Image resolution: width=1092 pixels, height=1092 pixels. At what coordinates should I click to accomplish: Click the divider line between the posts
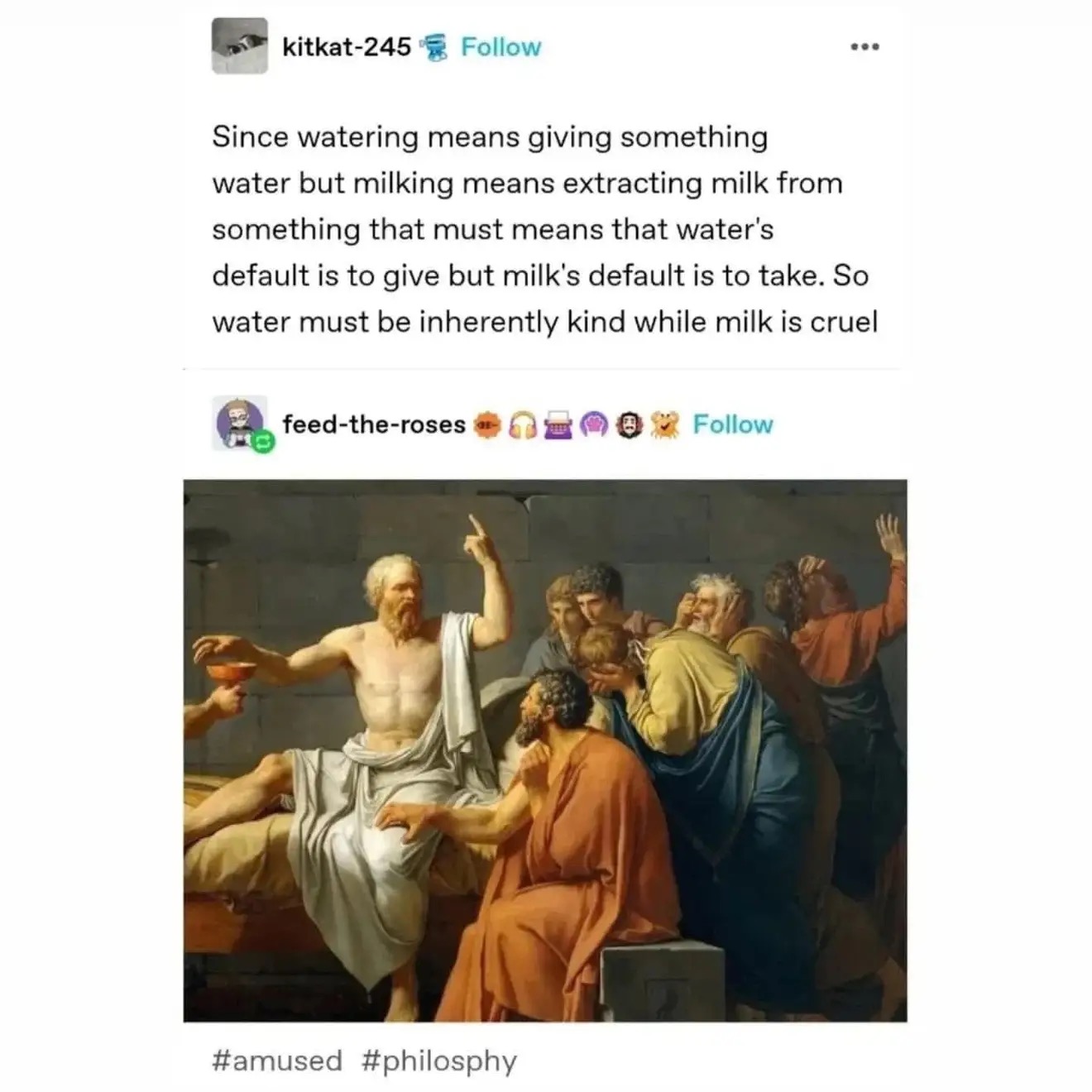[541, 369]
